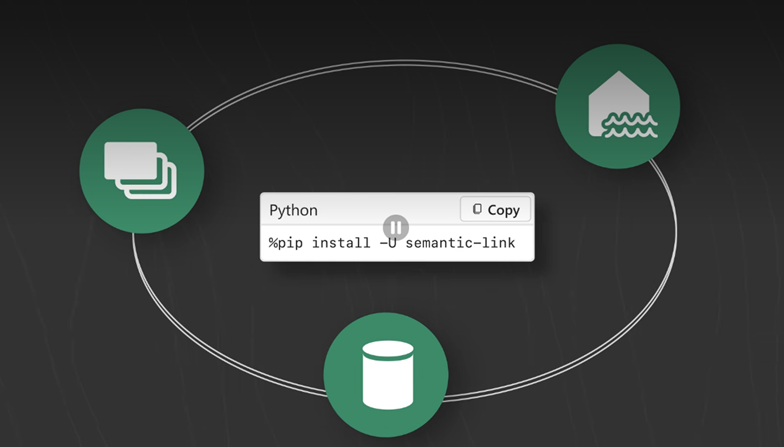Click the "%pip" command text
Screen dimensions: 784x447
(286, 243)
